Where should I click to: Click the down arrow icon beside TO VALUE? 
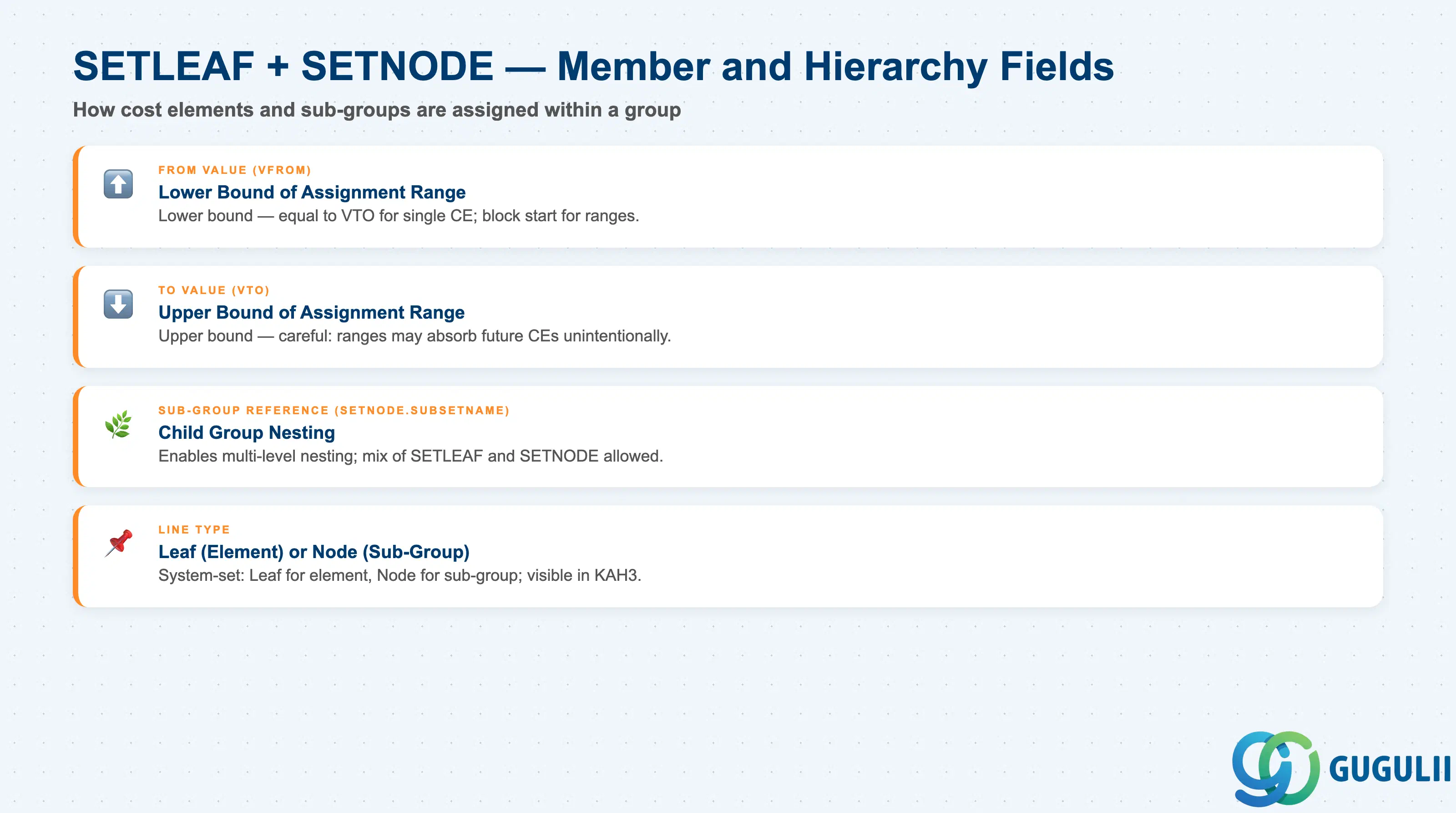click(x=118, y=304)
